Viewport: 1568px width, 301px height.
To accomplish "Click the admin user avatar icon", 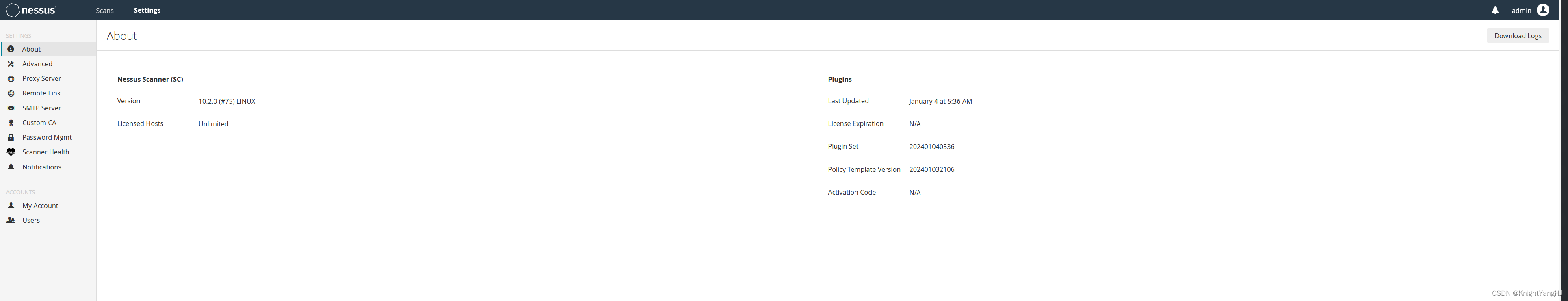I will [x=1542, y=10].
